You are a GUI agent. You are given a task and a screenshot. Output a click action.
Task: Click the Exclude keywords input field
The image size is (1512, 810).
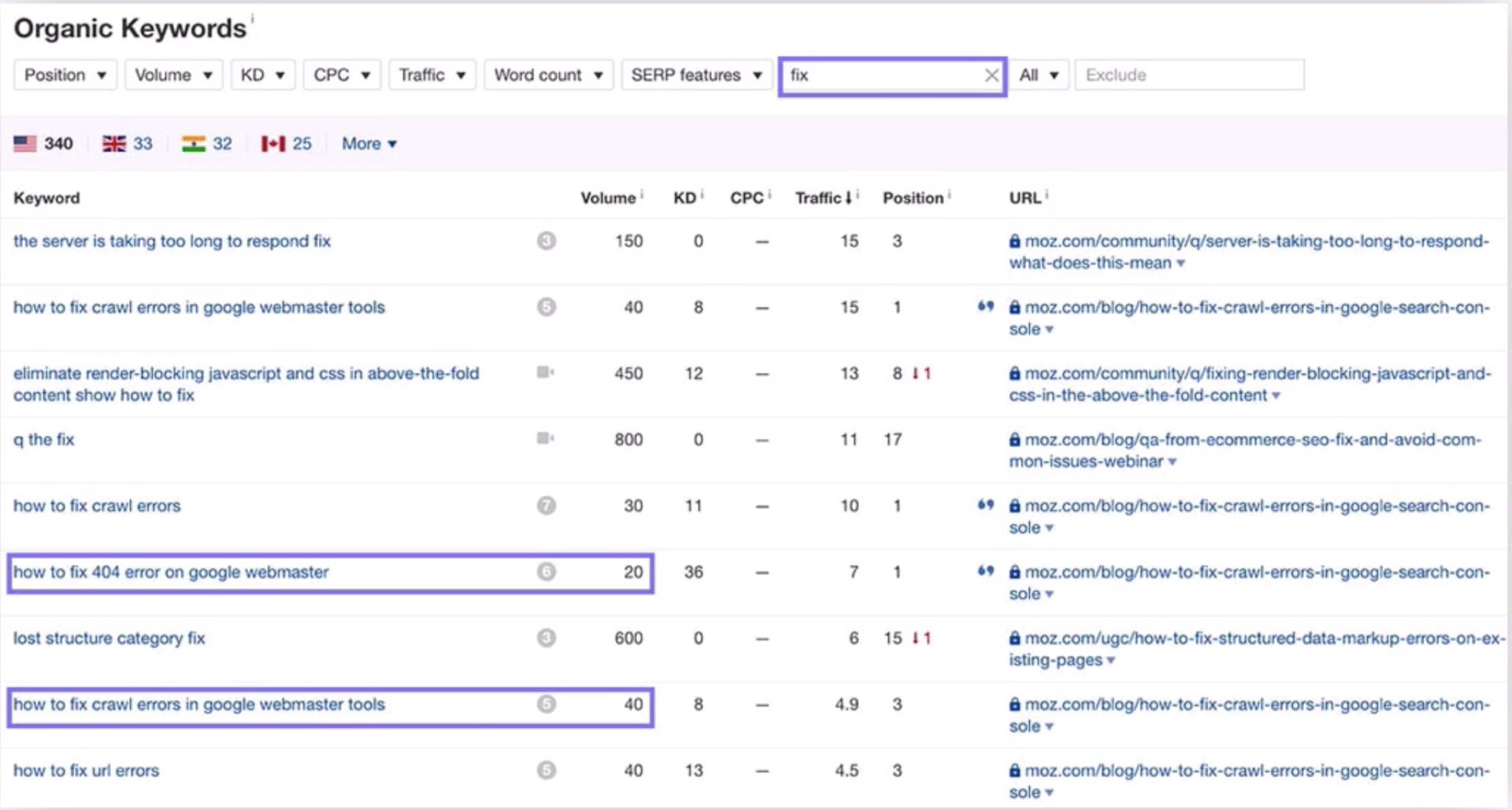click(1188, 75)
